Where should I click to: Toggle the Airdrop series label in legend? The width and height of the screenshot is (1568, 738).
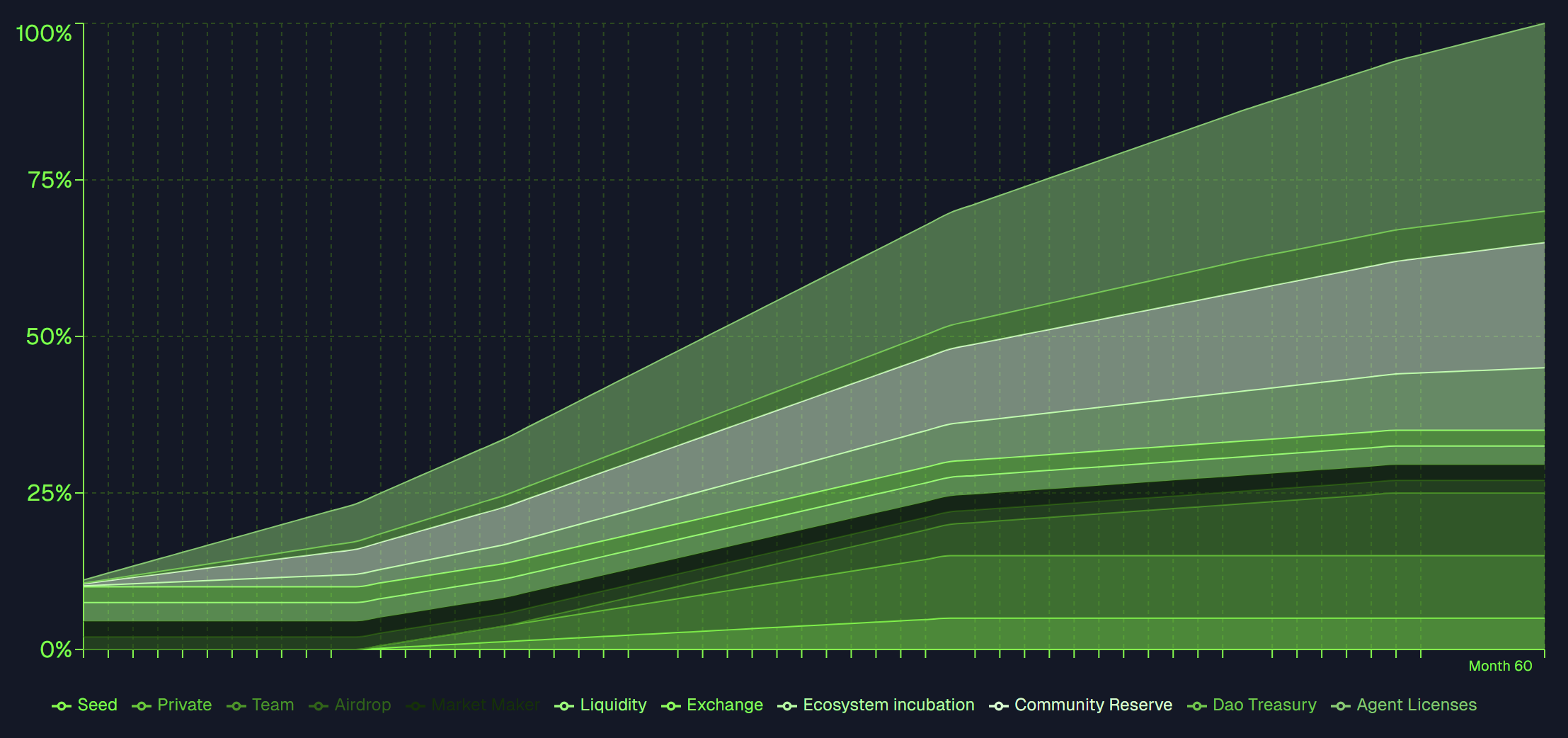tap(362, 705)
